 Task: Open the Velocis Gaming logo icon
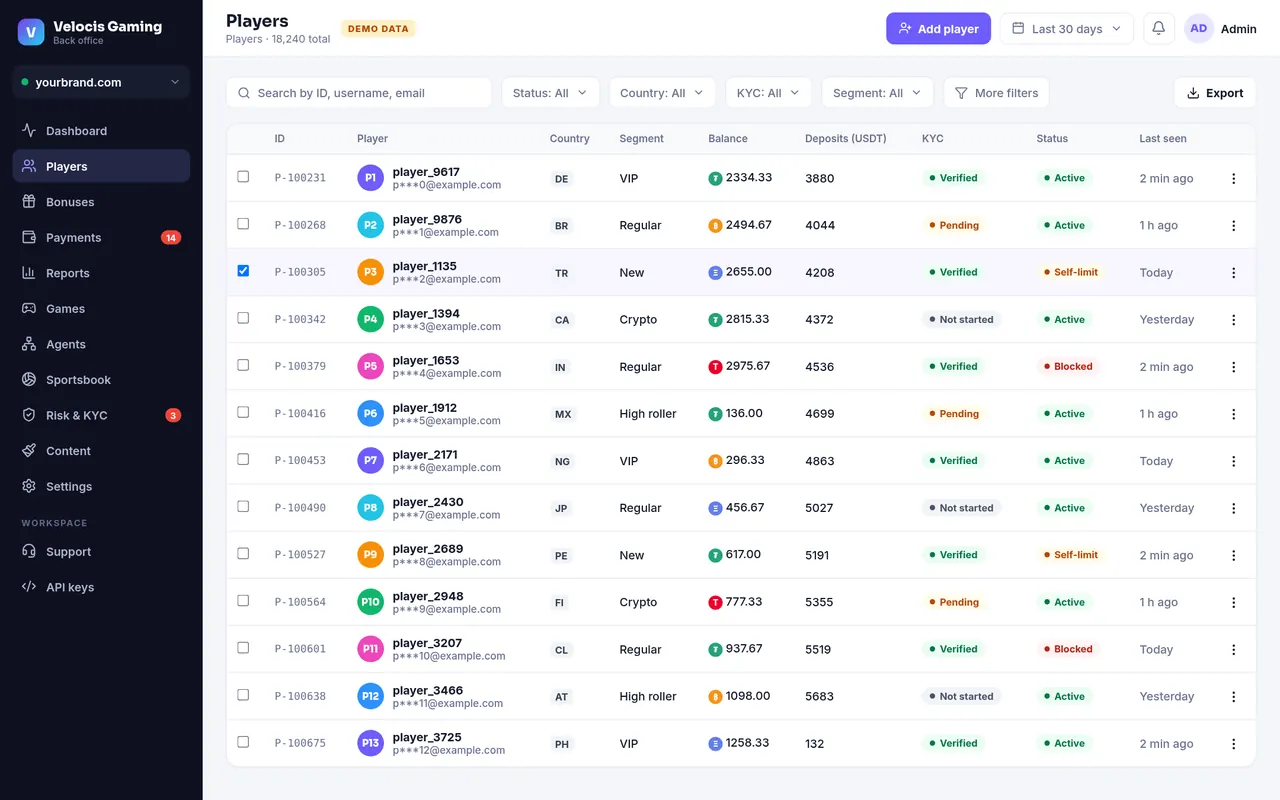click(x=31, y=32)
